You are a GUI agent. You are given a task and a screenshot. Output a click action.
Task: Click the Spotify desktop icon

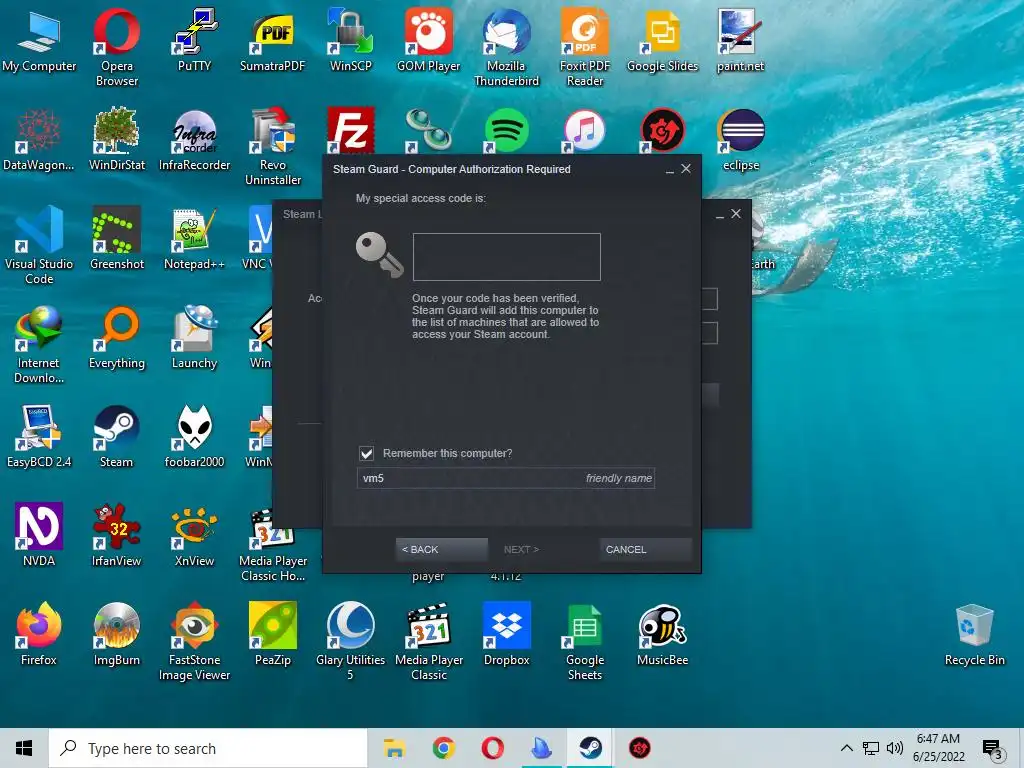506,130
